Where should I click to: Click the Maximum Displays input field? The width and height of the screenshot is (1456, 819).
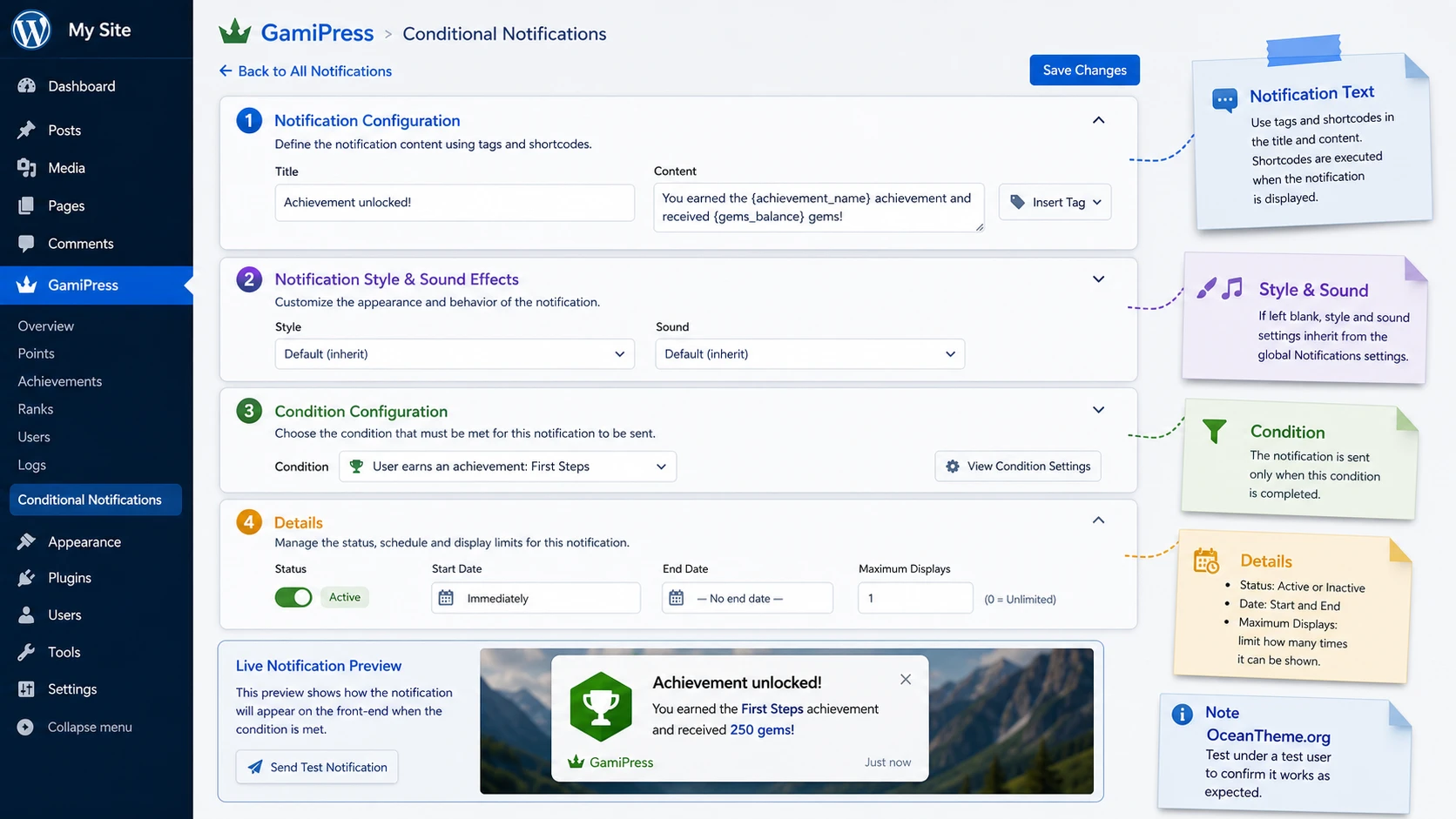point(915,598)
